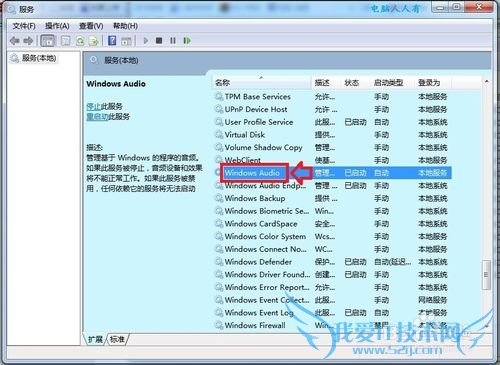The width and height of the screenshot is (500, 365).
Task: Click the Export List toolbar icon
Action: [x=94, y=41]
